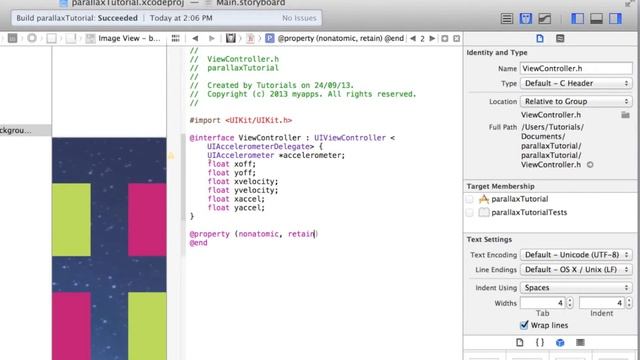Image resolution: width=640 pixels, height=360 pixels.
Task: Click the Manual mode icon in the assistant jump bar
Action: point(231,38)
